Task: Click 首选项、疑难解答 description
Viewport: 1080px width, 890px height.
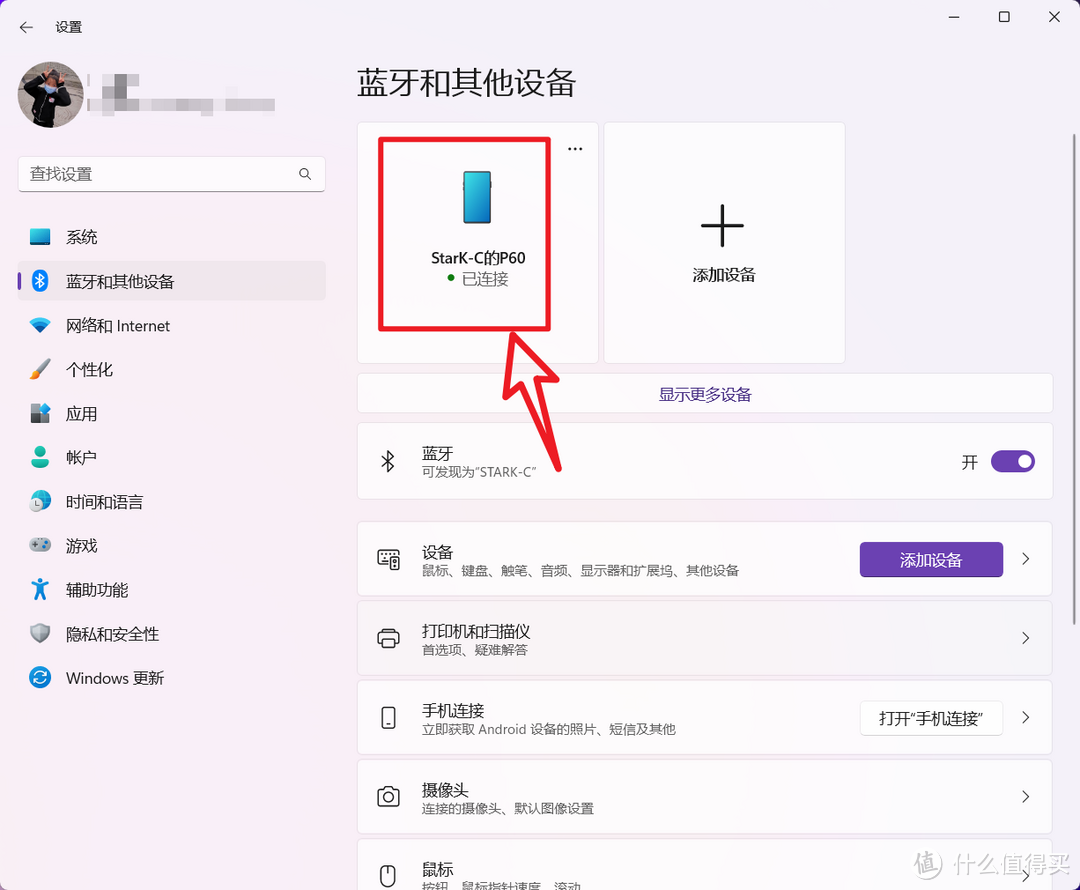Action: tap(475, 650)
